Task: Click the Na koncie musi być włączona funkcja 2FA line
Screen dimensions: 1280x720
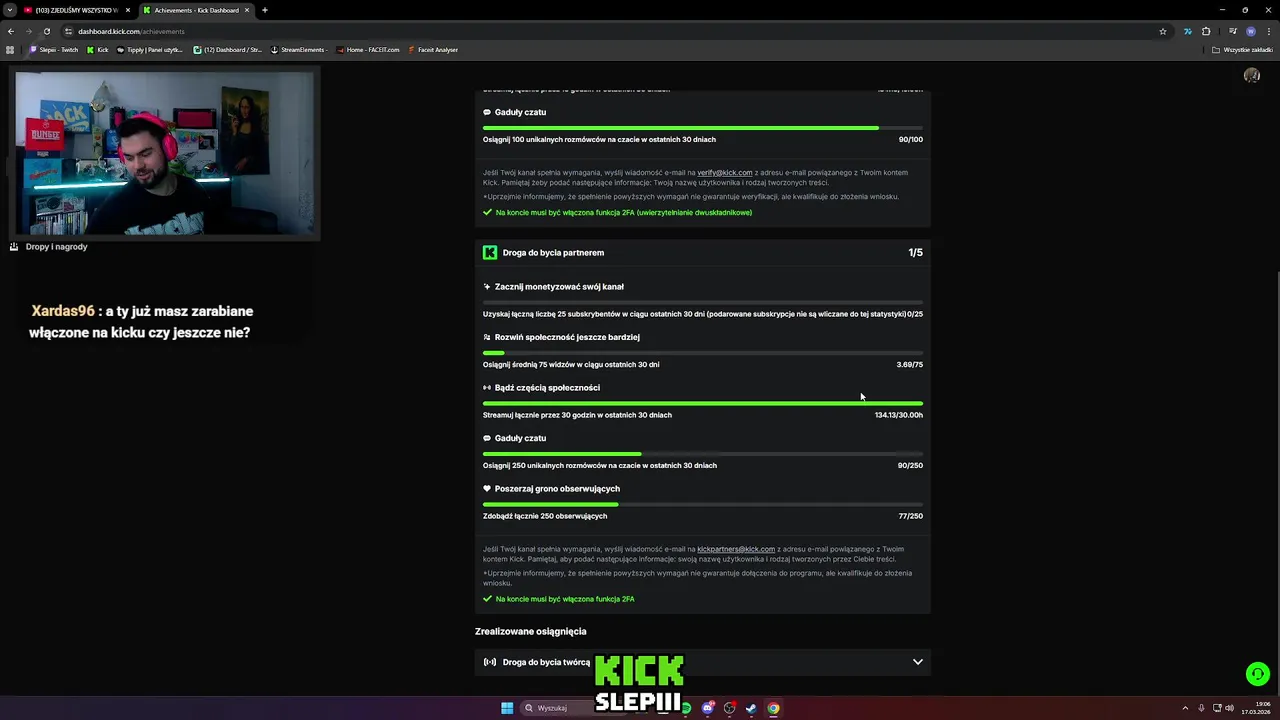Action: (x=565, y=599)
